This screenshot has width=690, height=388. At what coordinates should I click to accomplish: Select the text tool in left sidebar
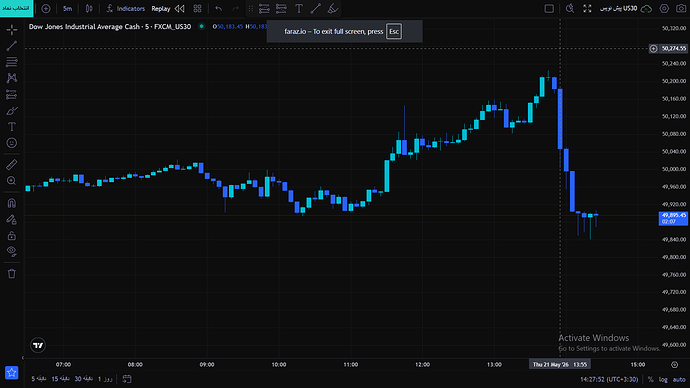coord(12,127)
